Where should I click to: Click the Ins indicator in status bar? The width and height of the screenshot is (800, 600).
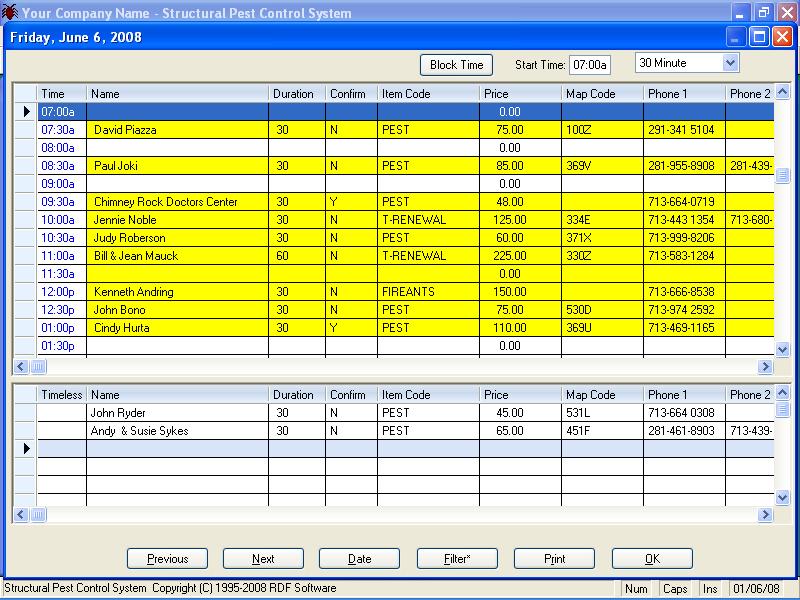[710, 589]
